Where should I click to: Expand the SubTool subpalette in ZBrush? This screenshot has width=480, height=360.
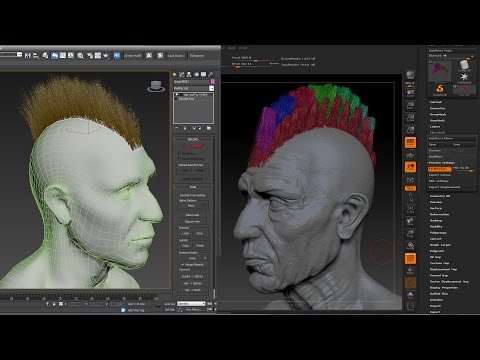pyautogui.click(x=436, y=102)
